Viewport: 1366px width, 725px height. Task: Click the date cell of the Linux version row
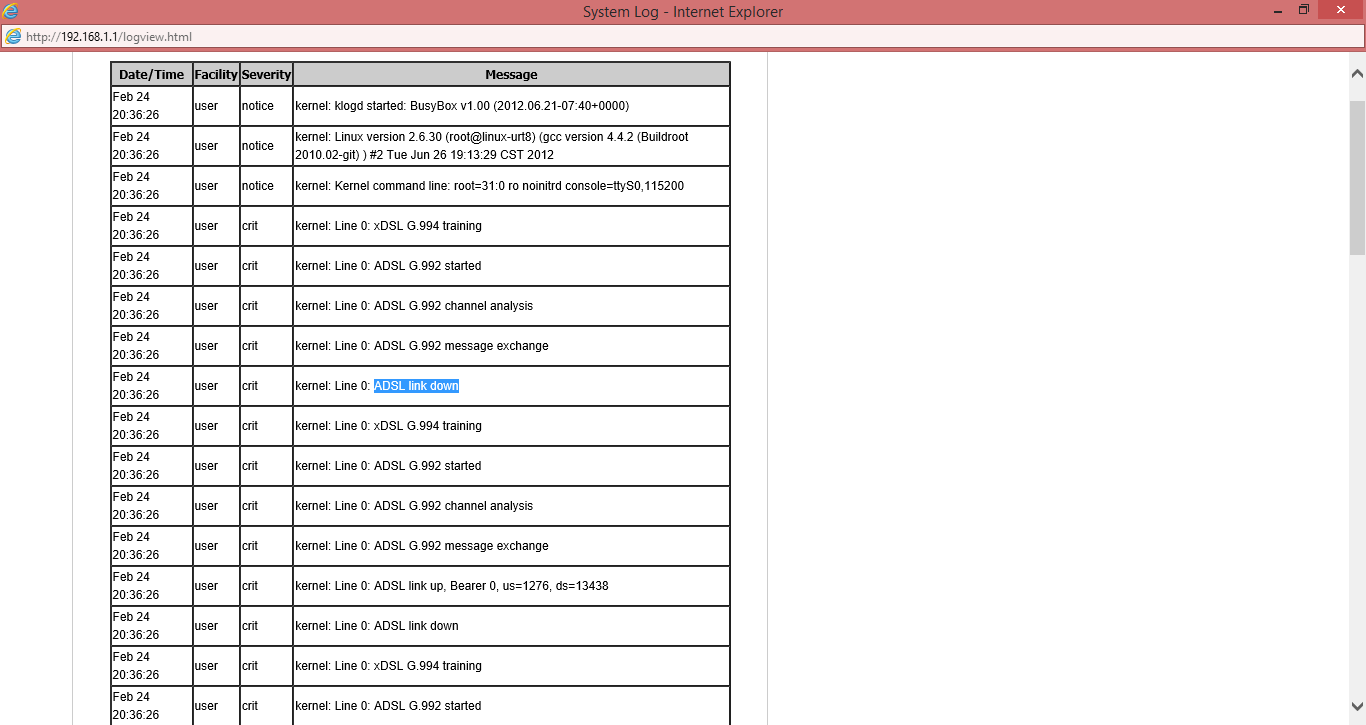click(152, 146)
